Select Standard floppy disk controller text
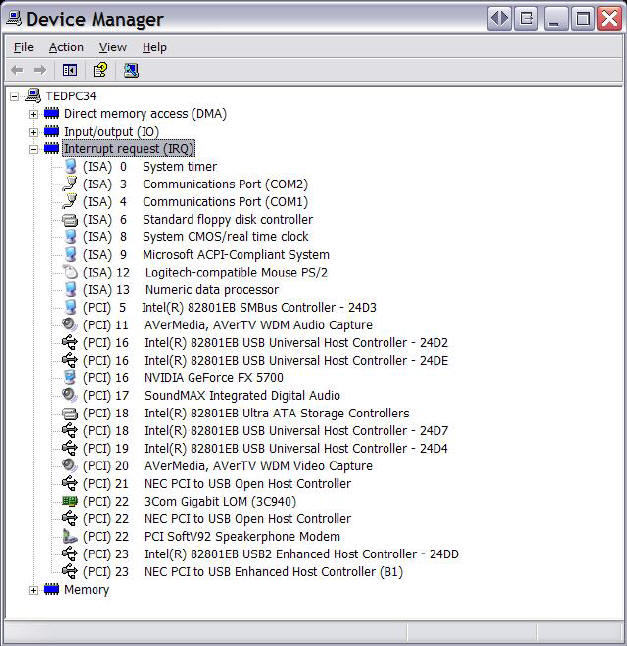Image resolution: width=627 pixels, height=646 pixels. click(228, 220)
